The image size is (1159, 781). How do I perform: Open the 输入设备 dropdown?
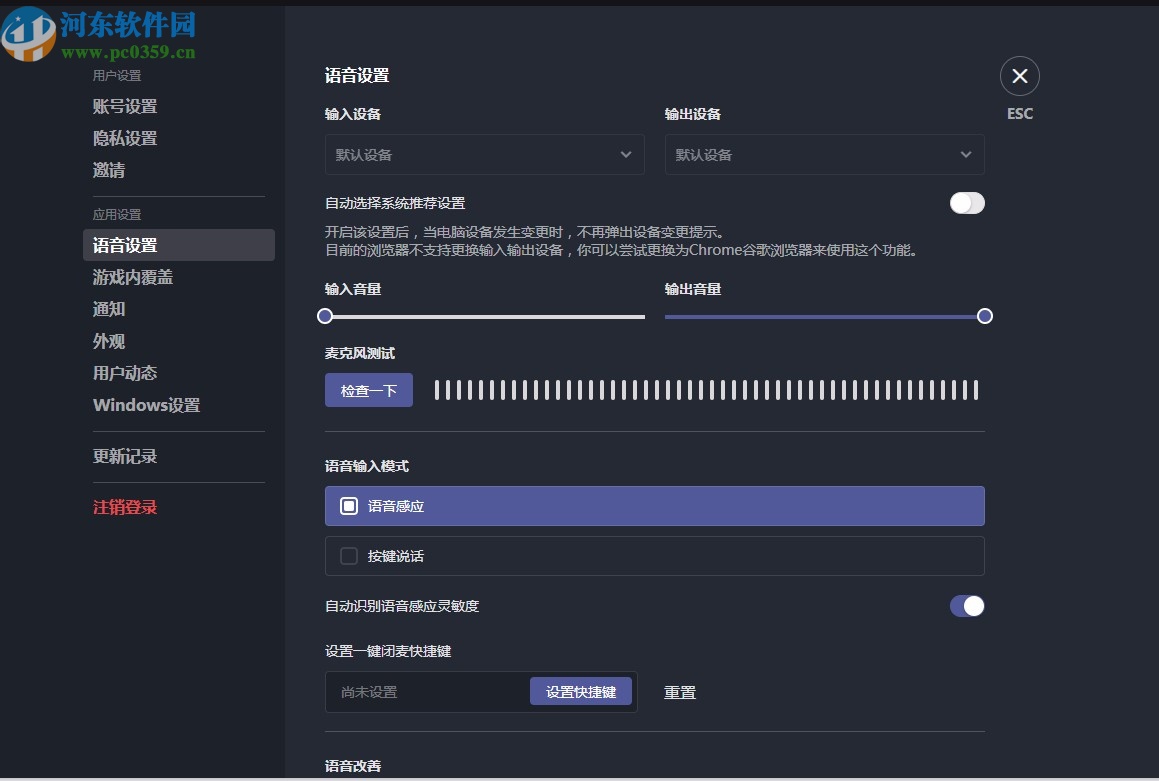coord(484,154)
